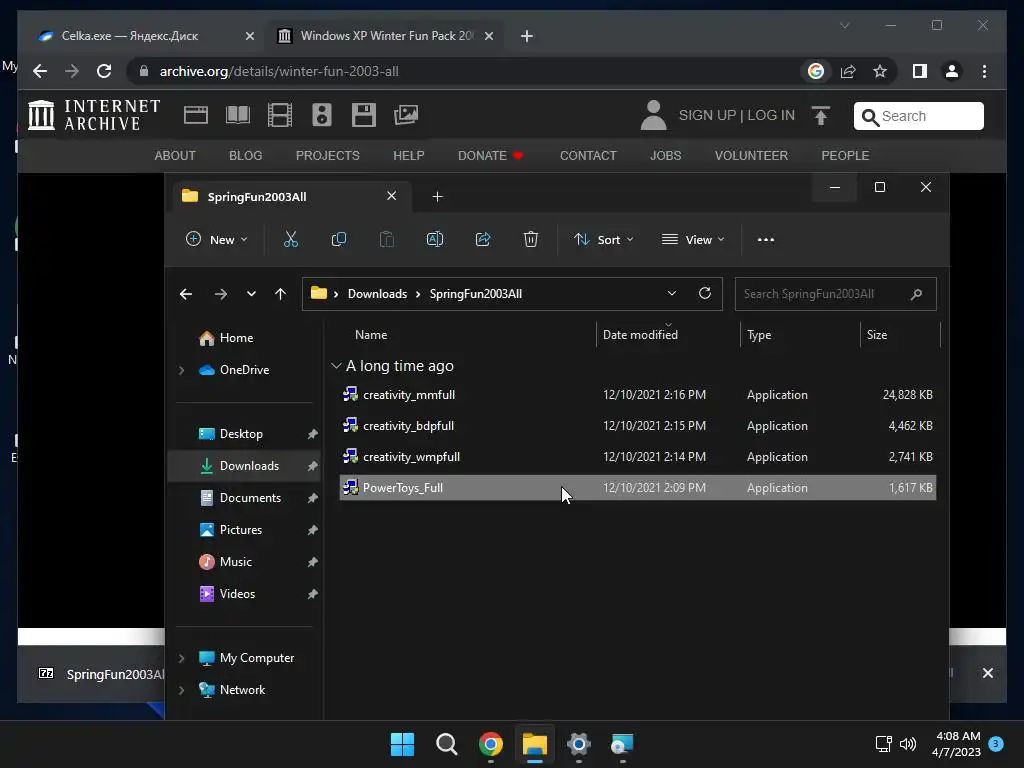This screenshot has width=1024, height=768.
Task: Collapse the "A long time ago" group
Action: (336, 366)
